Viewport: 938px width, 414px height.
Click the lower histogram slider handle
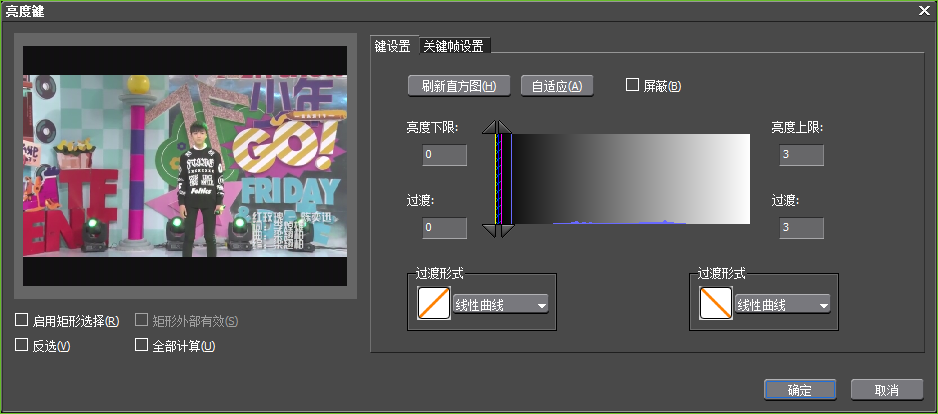click(497, 230)
